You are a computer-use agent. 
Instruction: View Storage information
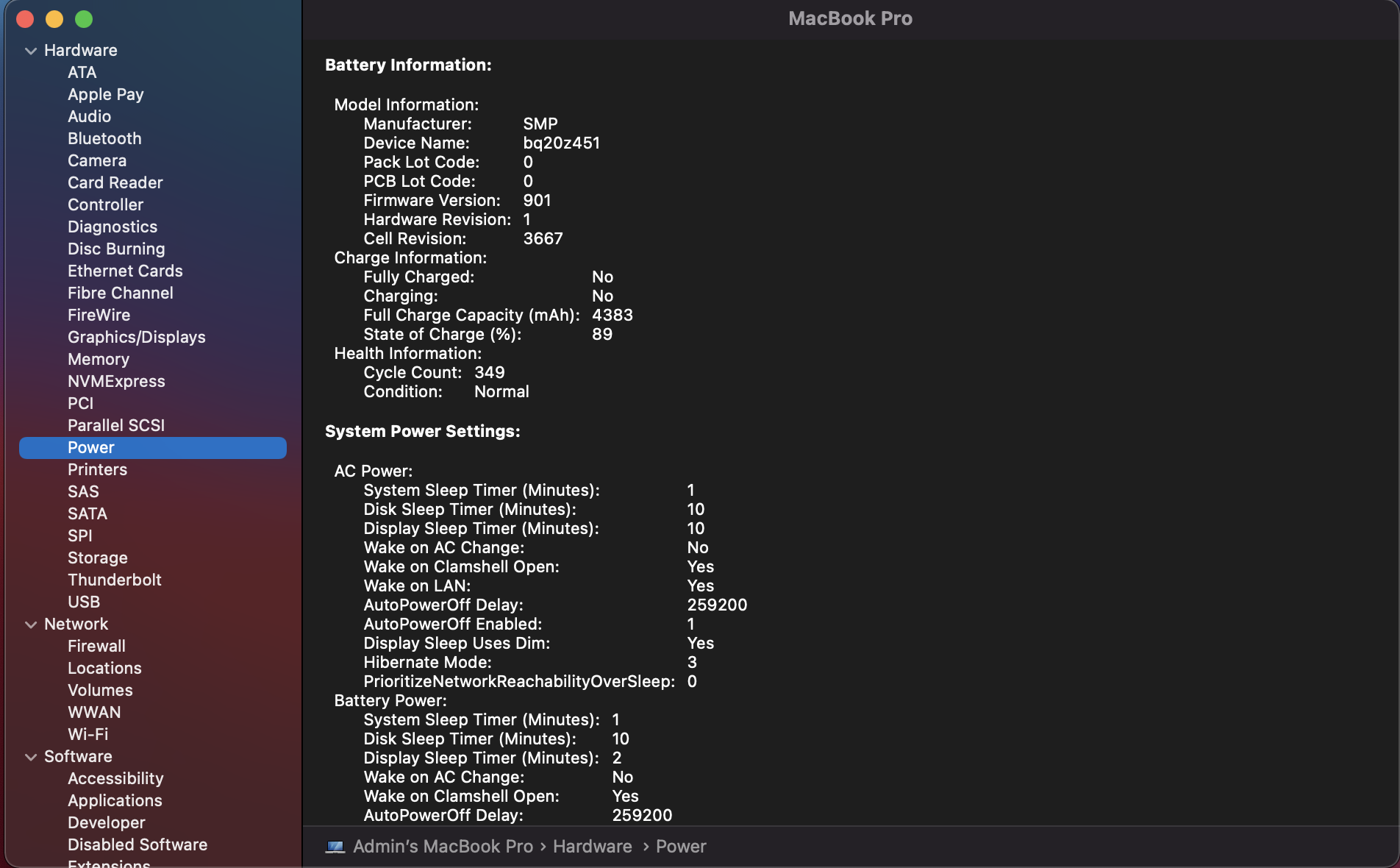pos(98,558)
